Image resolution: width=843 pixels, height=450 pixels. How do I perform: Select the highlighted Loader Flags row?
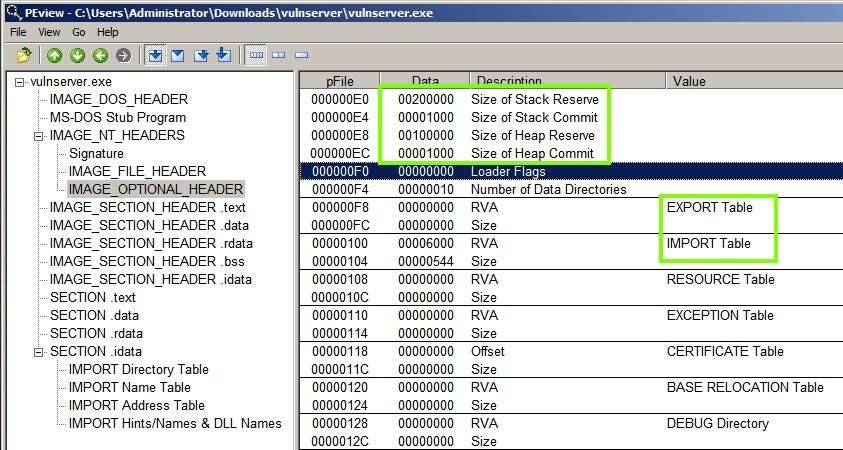coord(571,172)
